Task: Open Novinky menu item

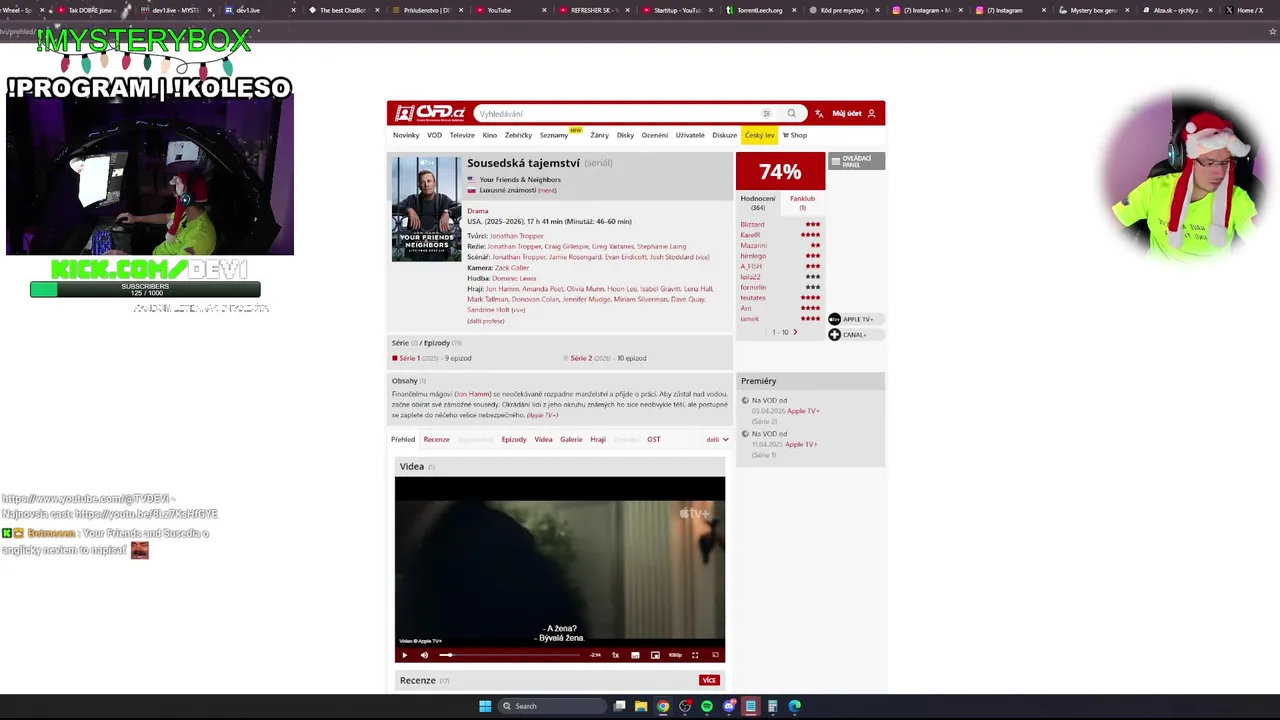Action: pos(406,135)
